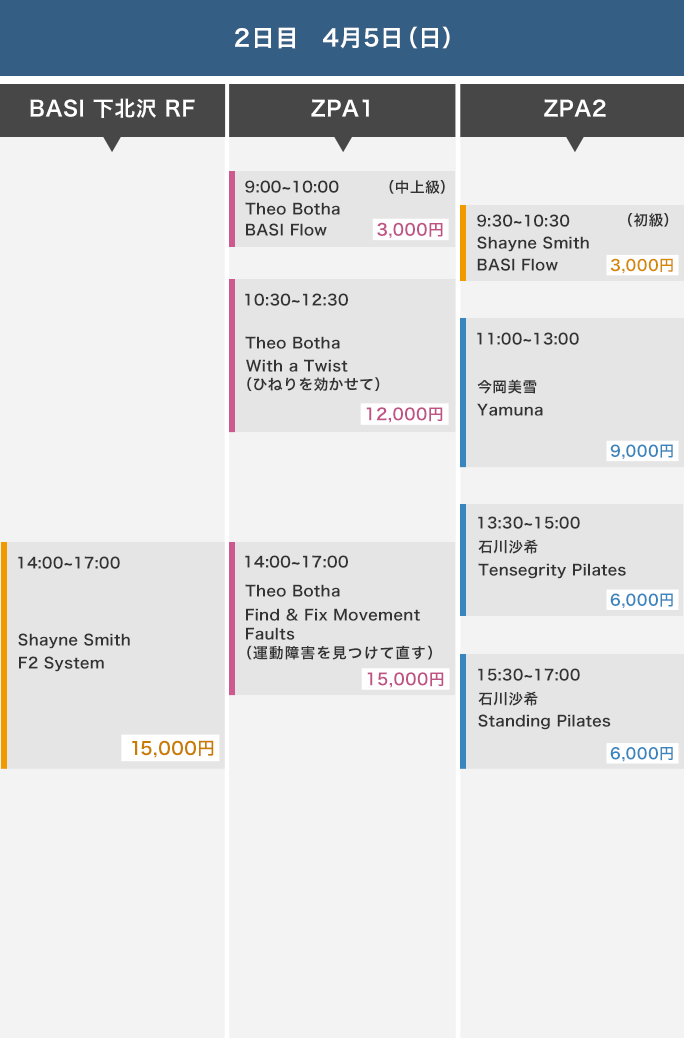Select the ZPA1 column header
The image size is (684, 1038).
tap(342, 109)
